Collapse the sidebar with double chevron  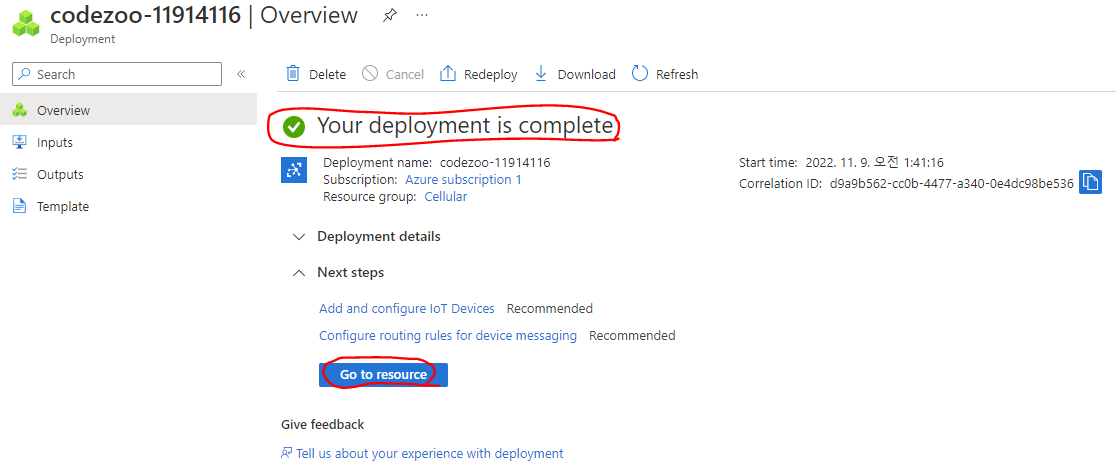click(x=241, y=74)
